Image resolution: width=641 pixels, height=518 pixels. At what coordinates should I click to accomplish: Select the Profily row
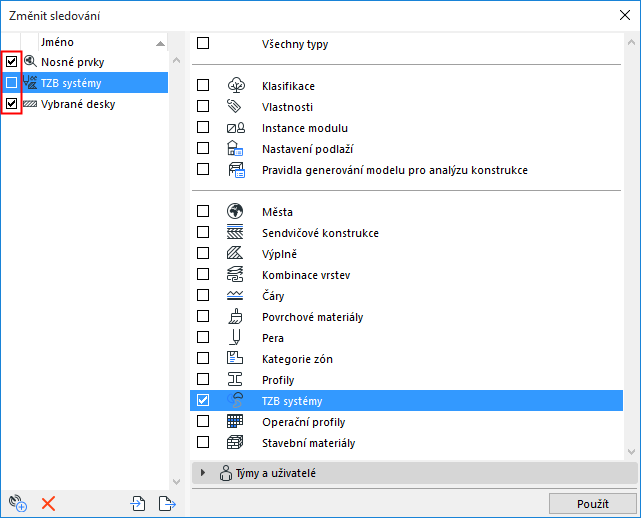coord(406,380)
